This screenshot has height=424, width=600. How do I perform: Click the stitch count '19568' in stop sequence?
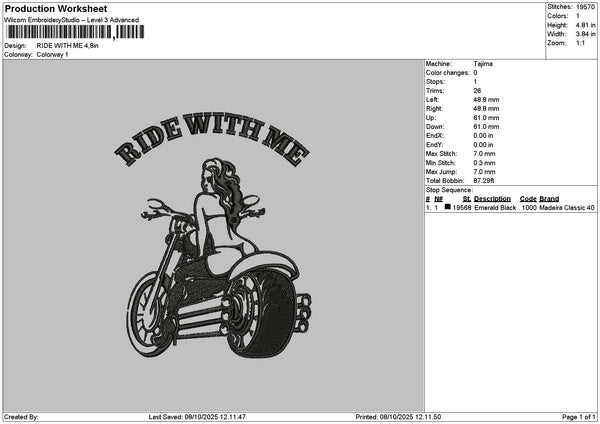[x=461, y=208]
